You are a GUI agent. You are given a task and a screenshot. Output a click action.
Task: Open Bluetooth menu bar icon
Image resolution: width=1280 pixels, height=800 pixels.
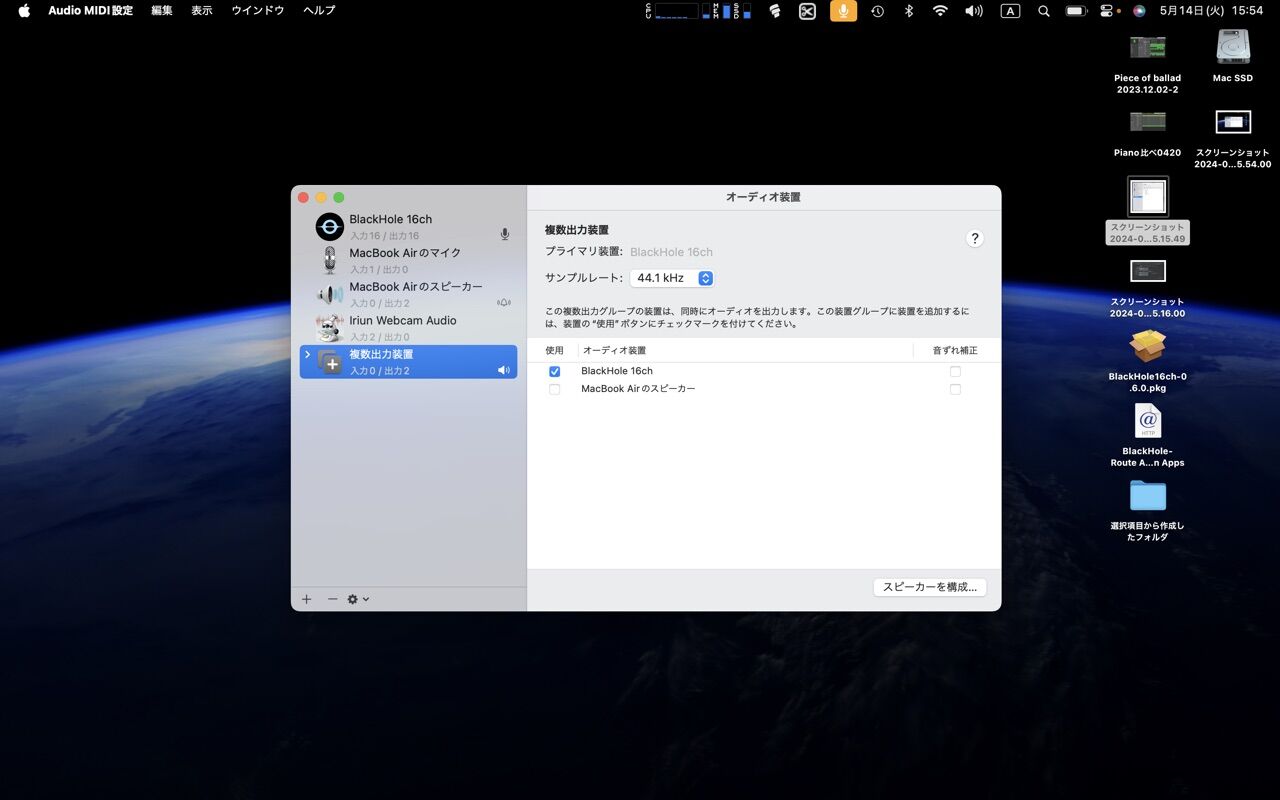(909, 11)
